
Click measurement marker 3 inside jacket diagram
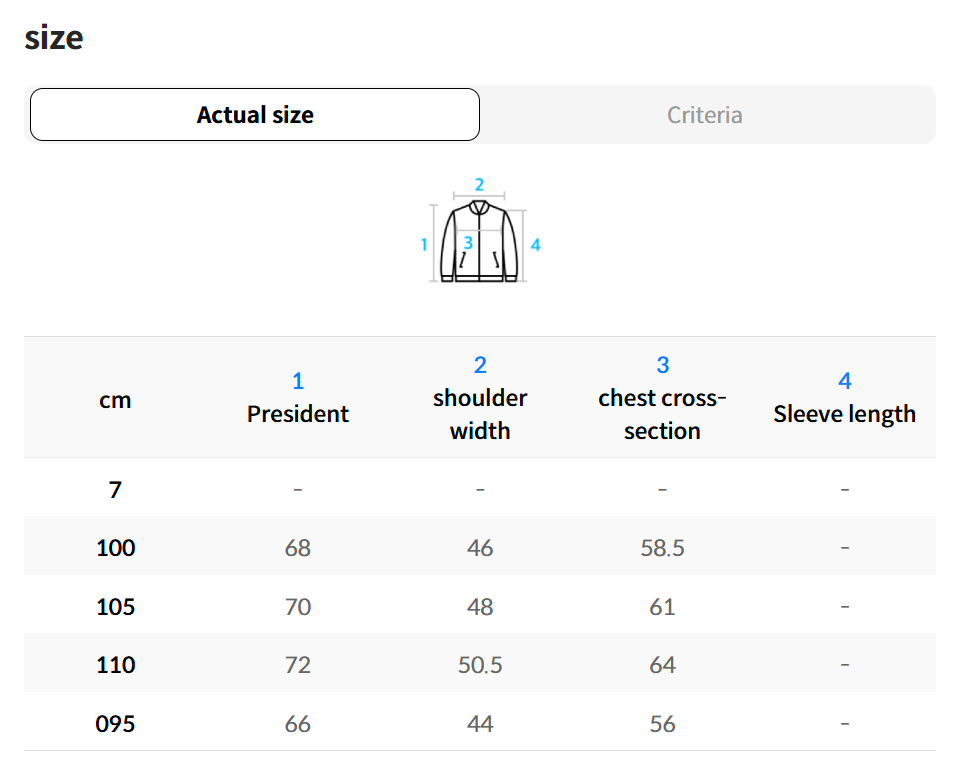tap(468, 242)
